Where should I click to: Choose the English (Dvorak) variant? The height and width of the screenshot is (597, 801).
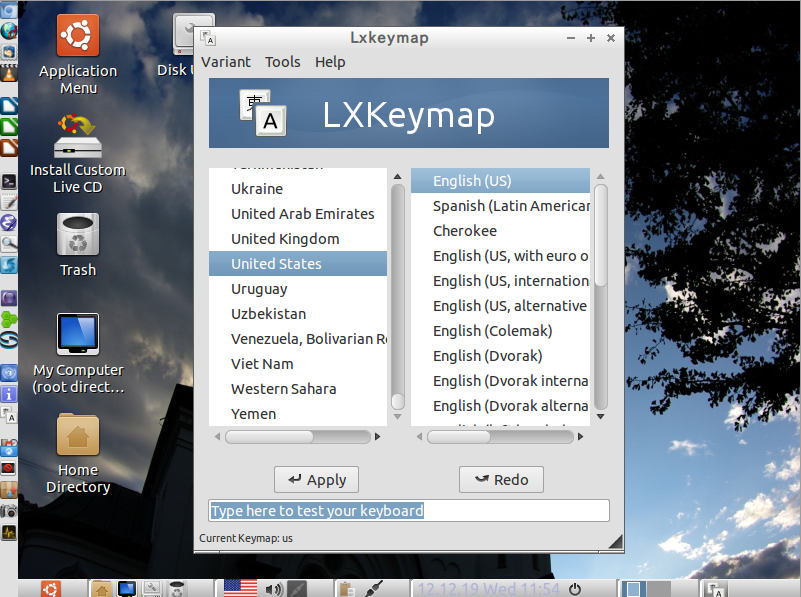[501, 356]
